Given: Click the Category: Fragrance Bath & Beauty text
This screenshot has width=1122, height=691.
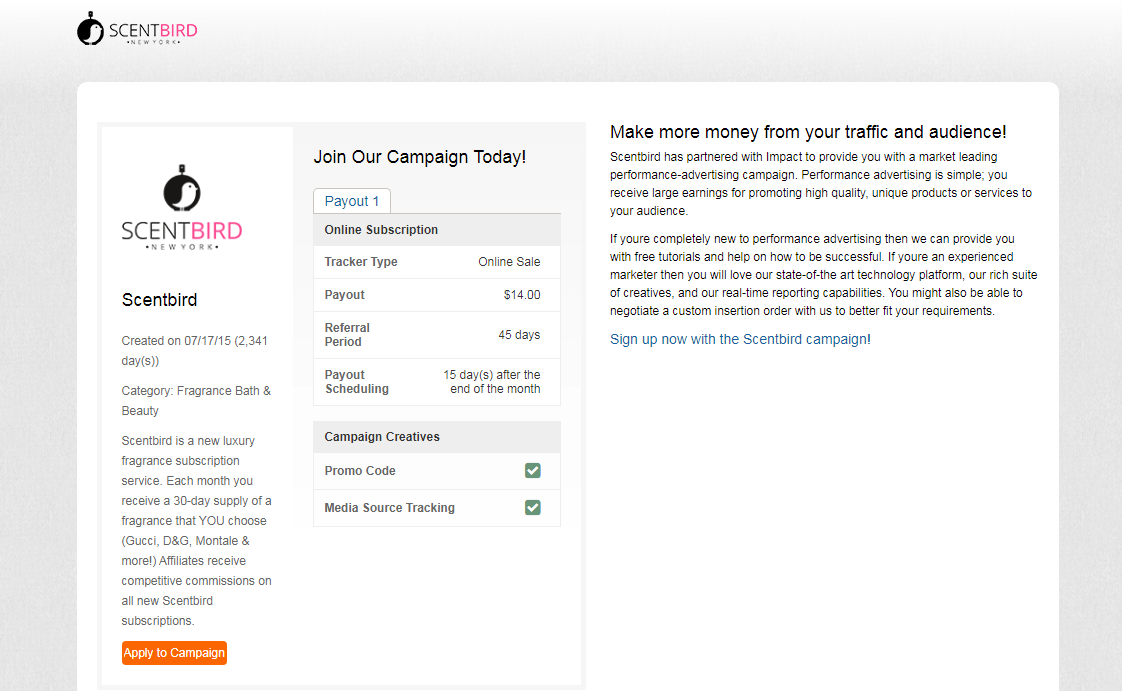Looking at the screenshot, I should click(196, 401).
